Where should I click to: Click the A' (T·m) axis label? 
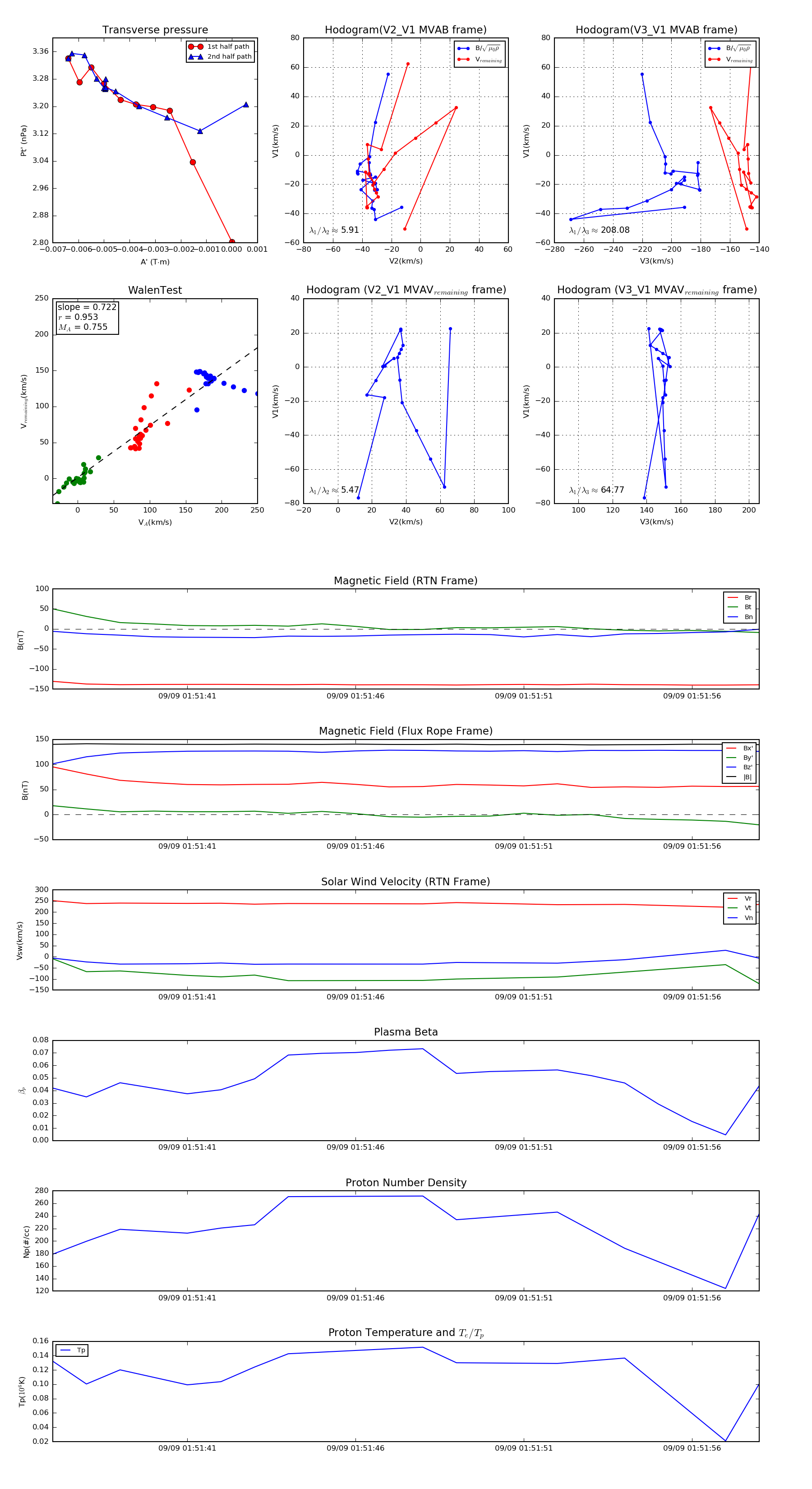[155, 262]
